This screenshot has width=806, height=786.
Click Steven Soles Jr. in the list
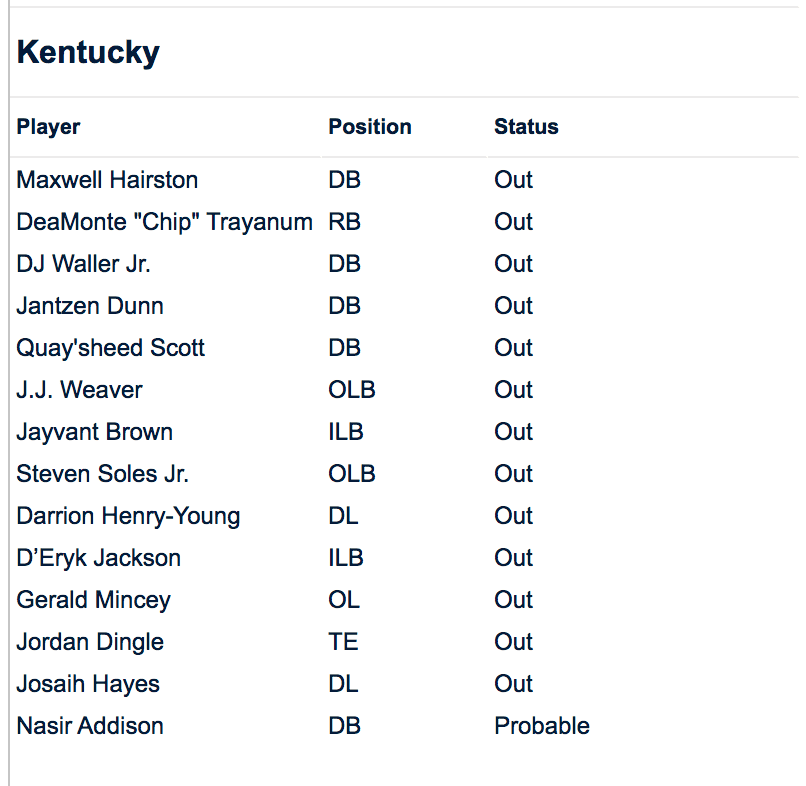(x=102, y=474)
